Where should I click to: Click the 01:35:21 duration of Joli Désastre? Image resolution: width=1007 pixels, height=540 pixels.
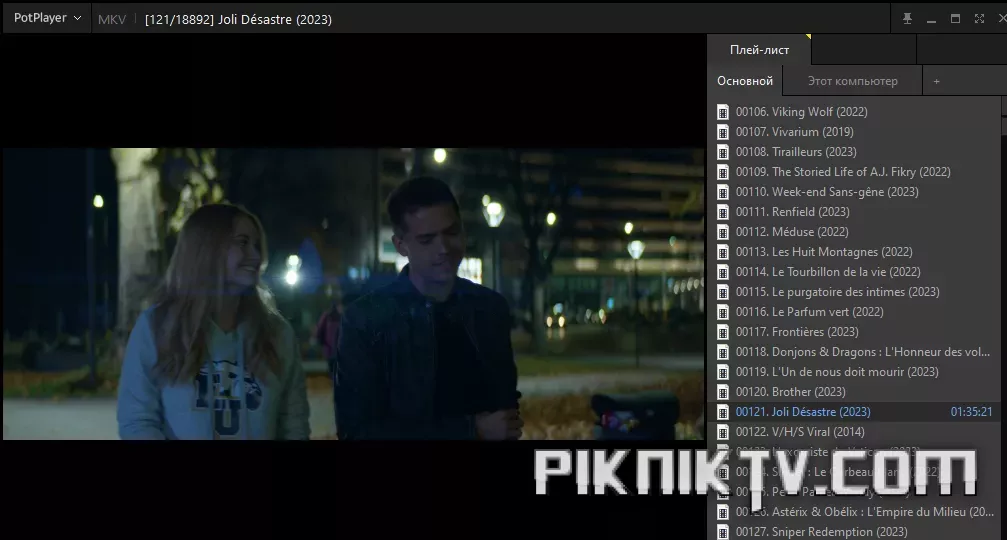[x=971, y=412]
